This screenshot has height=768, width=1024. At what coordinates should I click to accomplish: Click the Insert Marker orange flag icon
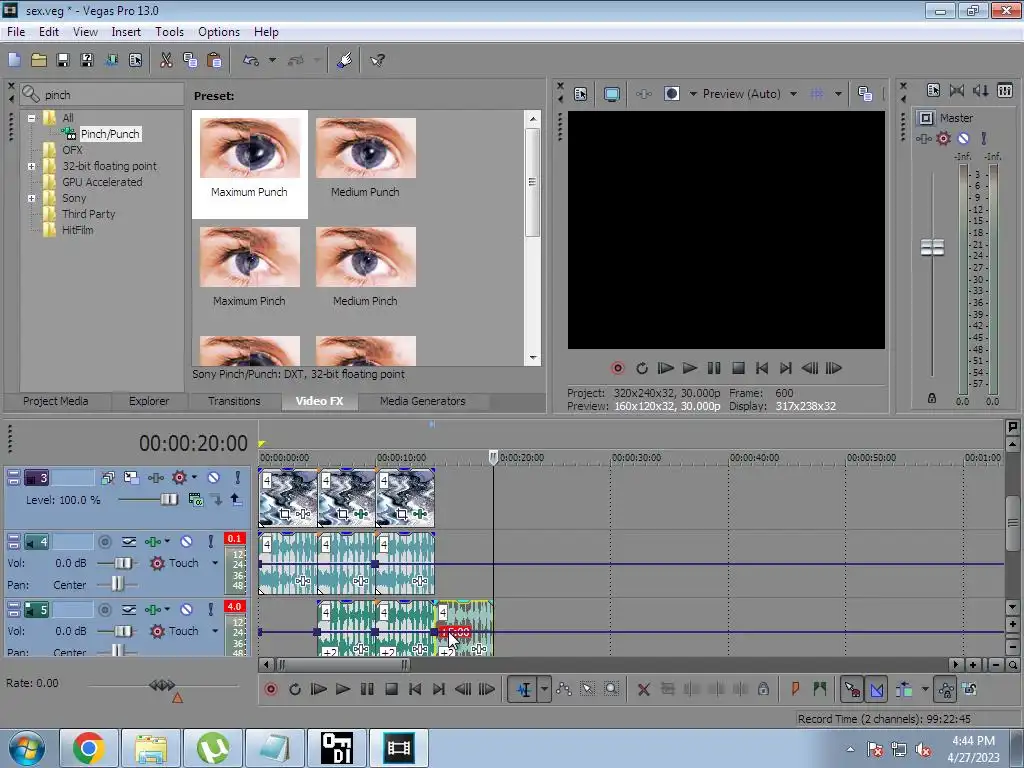tap(795, 689)
